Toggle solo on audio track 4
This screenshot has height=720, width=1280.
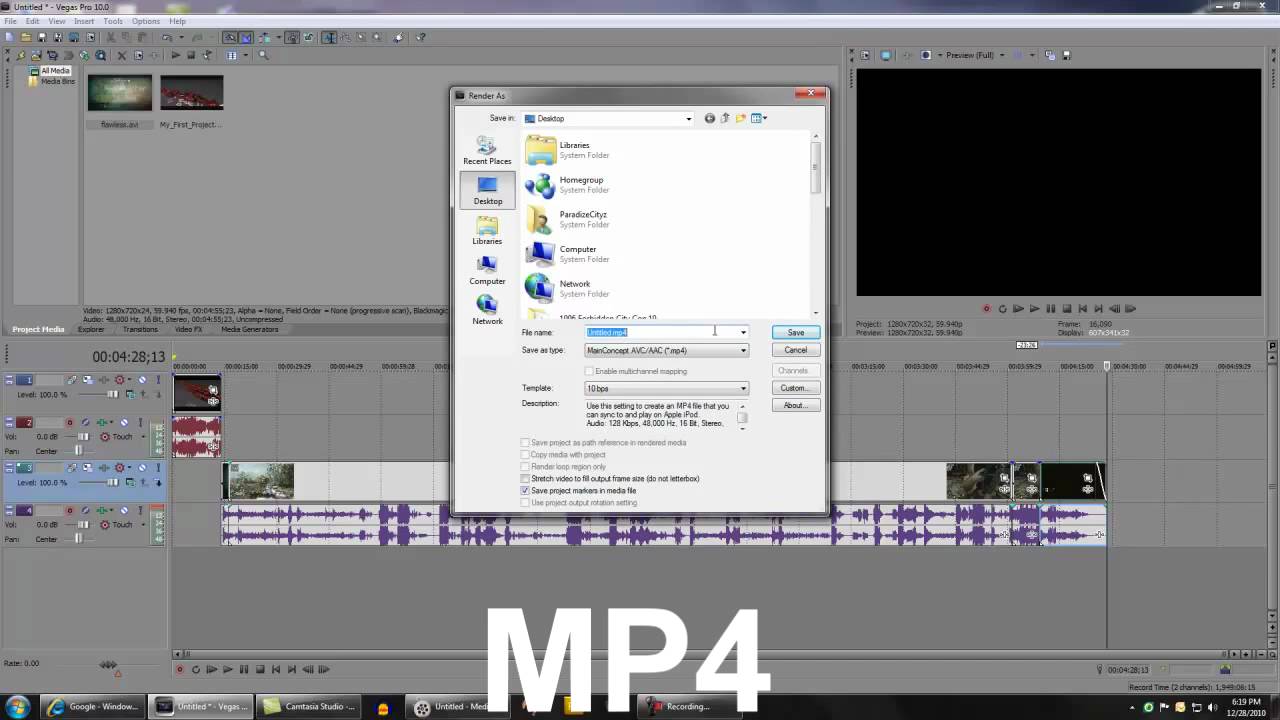[140, 510]
